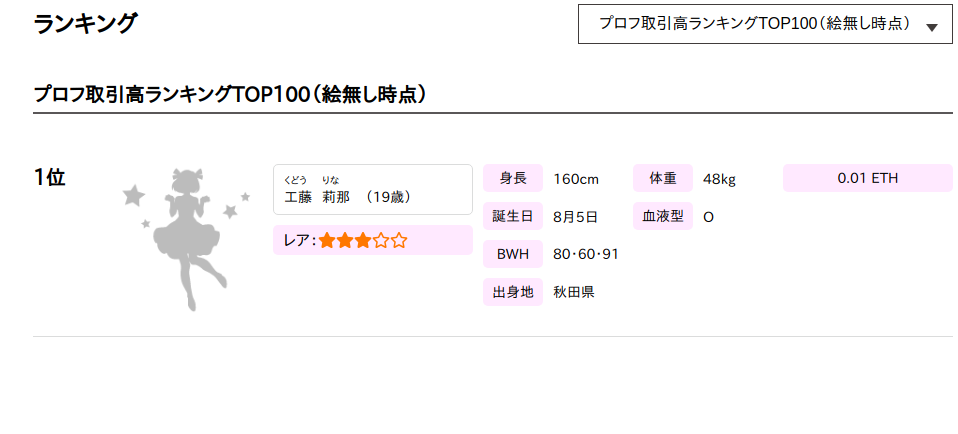Click the second filled rarity star
The height and width of the screenshot is (434, 958).
pos(345,241)
